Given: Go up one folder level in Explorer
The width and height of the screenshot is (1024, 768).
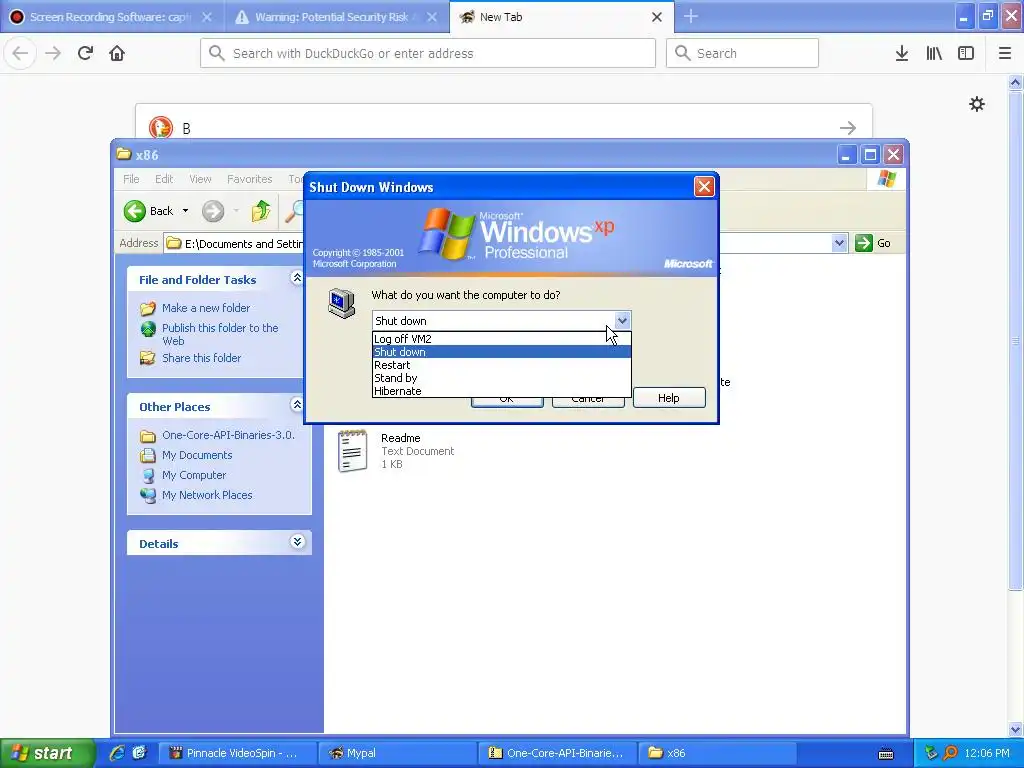Looking at the screenshot, I should pos(261,211).
